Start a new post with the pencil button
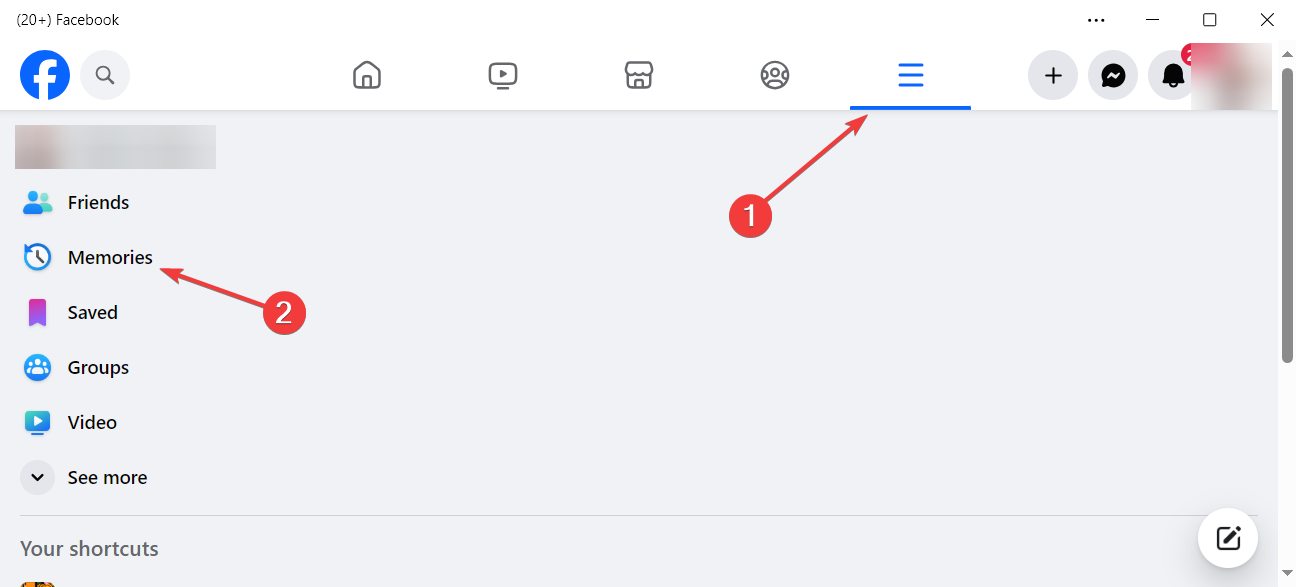The height and width of the screenshot is (587, 1296). (x=1228, y=538)
